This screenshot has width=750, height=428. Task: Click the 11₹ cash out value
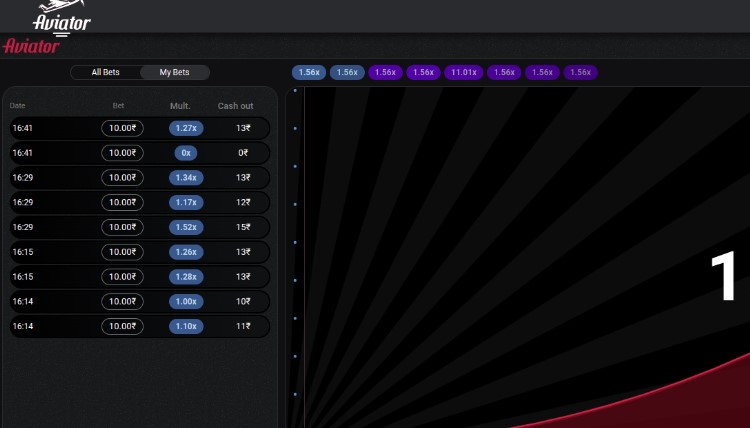(243, 326)
